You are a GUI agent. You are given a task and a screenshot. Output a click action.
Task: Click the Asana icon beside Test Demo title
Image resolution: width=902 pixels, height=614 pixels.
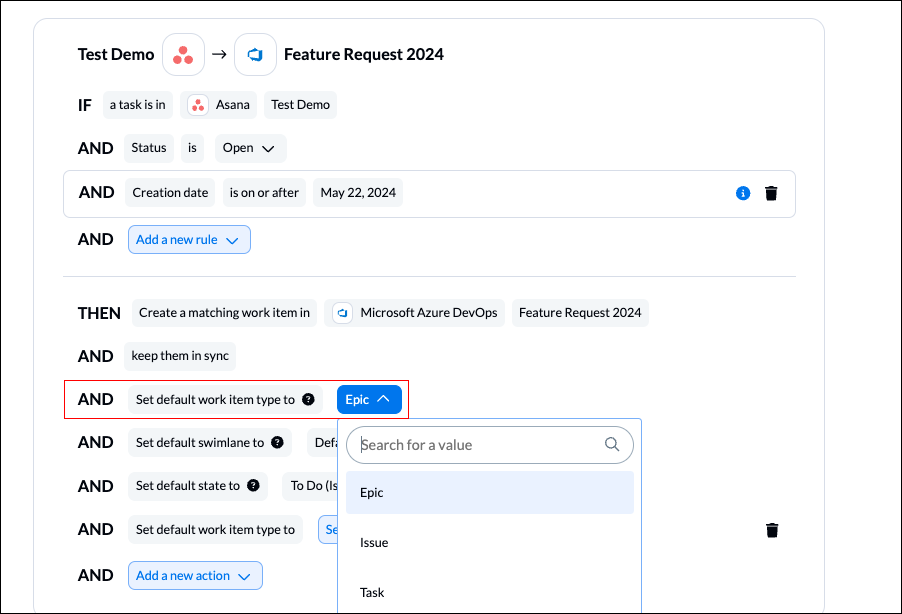click(x=183, y=54)
